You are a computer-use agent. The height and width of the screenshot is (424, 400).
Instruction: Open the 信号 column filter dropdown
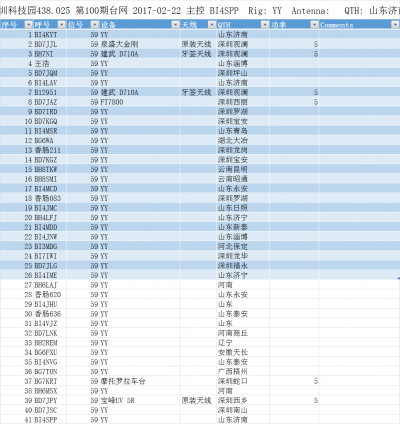pyautogui.click(x=95, y=25)
